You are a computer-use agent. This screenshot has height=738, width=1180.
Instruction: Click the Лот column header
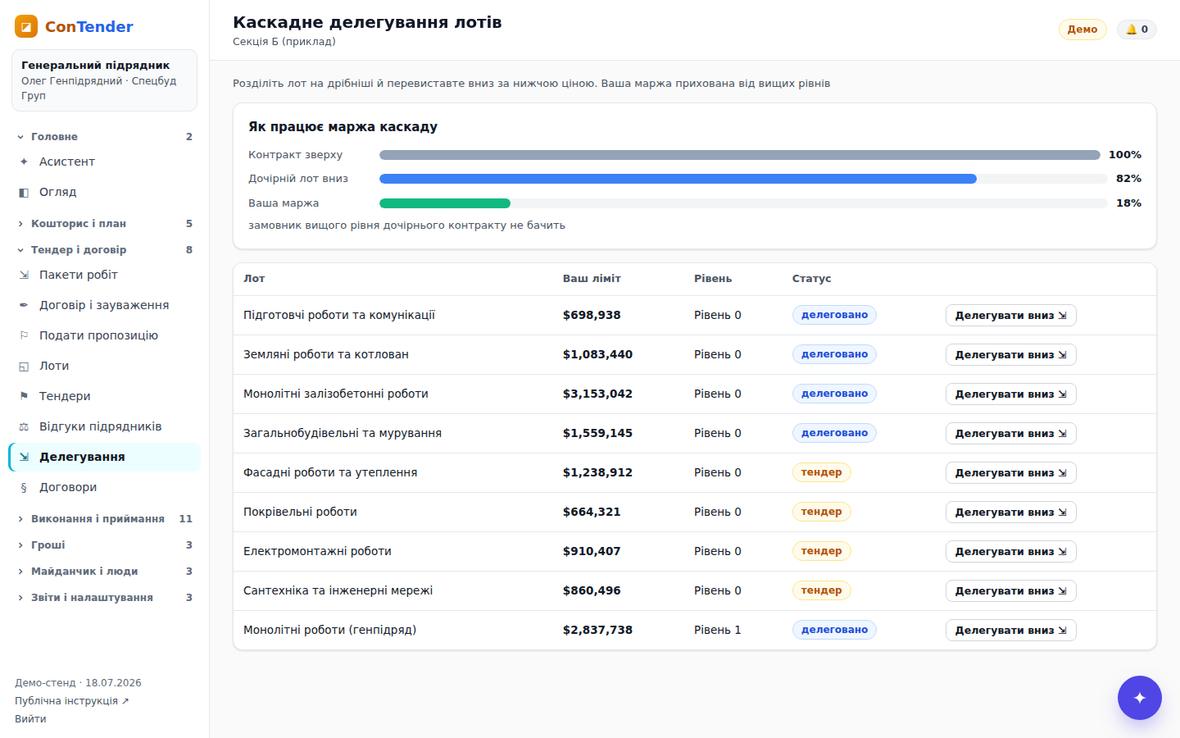pos(254,278)
